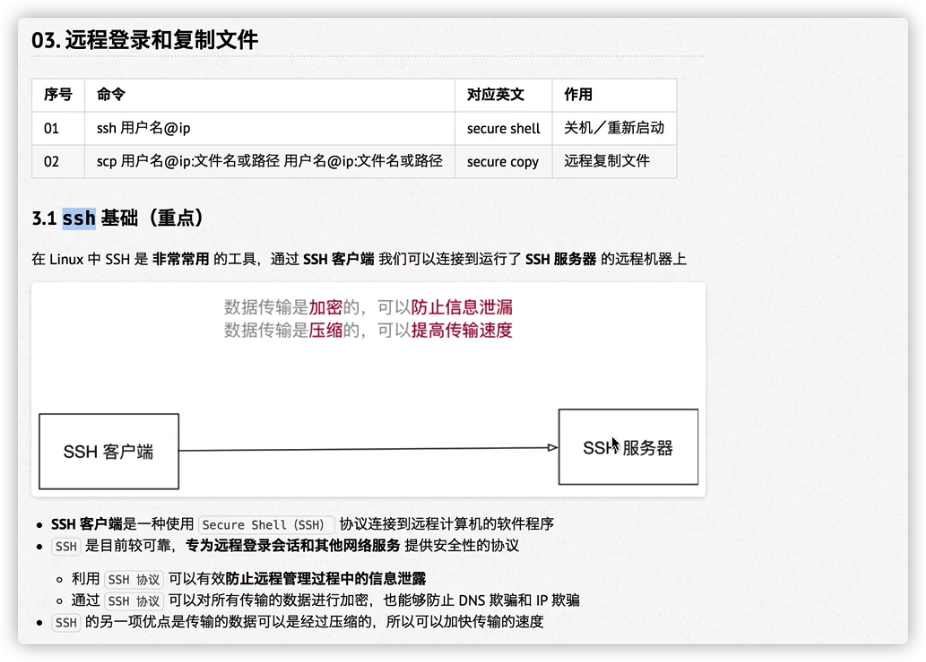Screen dimensions: 926x662
Task: Click the table header '序号'
Action: [x=58, y=94]
